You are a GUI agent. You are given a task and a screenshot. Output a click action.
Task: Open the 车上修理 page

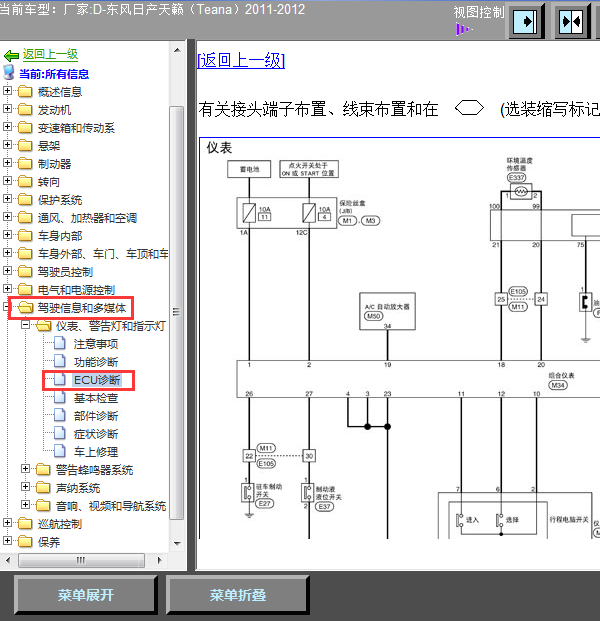coord(96,452)
